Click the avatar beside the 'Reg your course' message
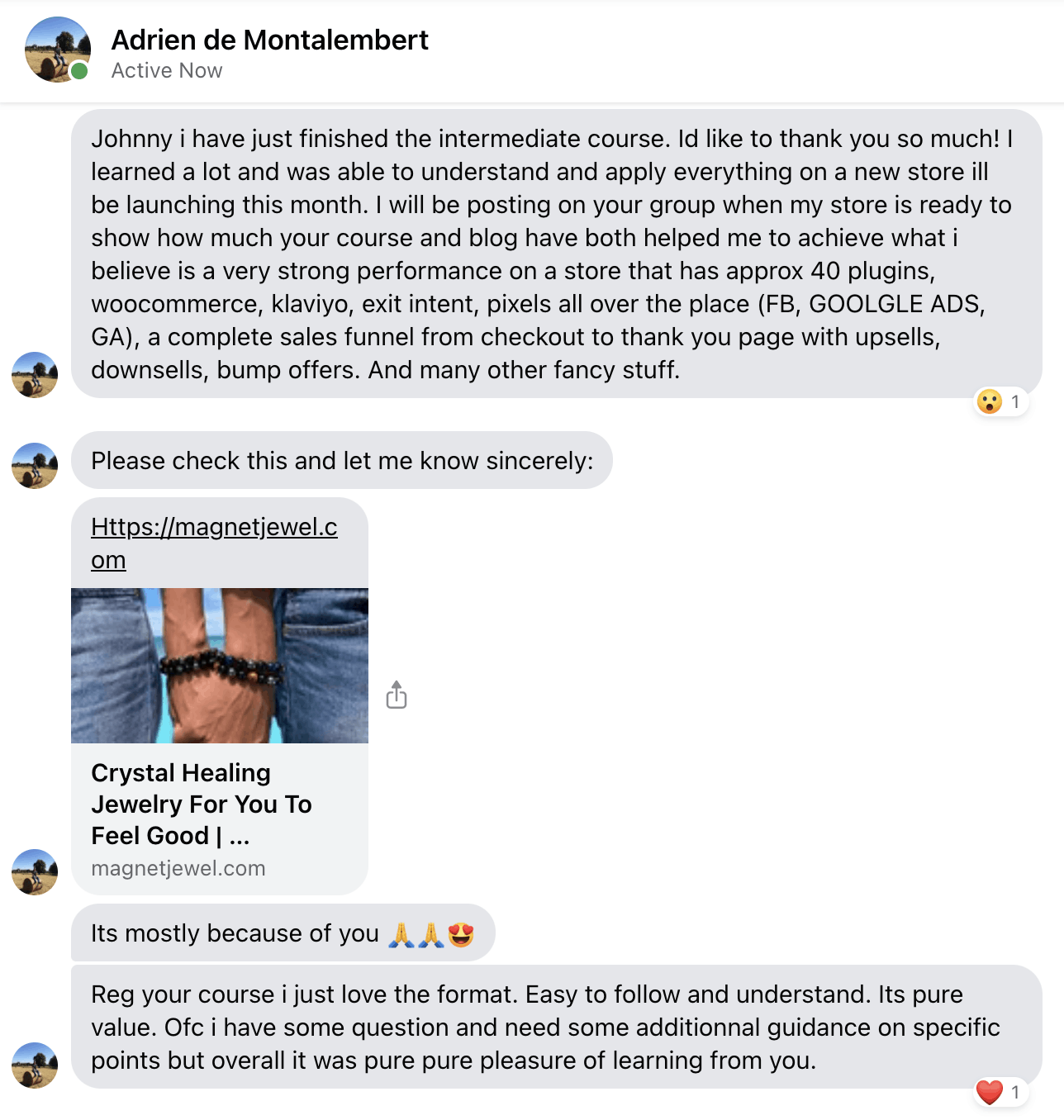Image resolution: width=1064 pixels, height=1120 pixels. 35,1065
